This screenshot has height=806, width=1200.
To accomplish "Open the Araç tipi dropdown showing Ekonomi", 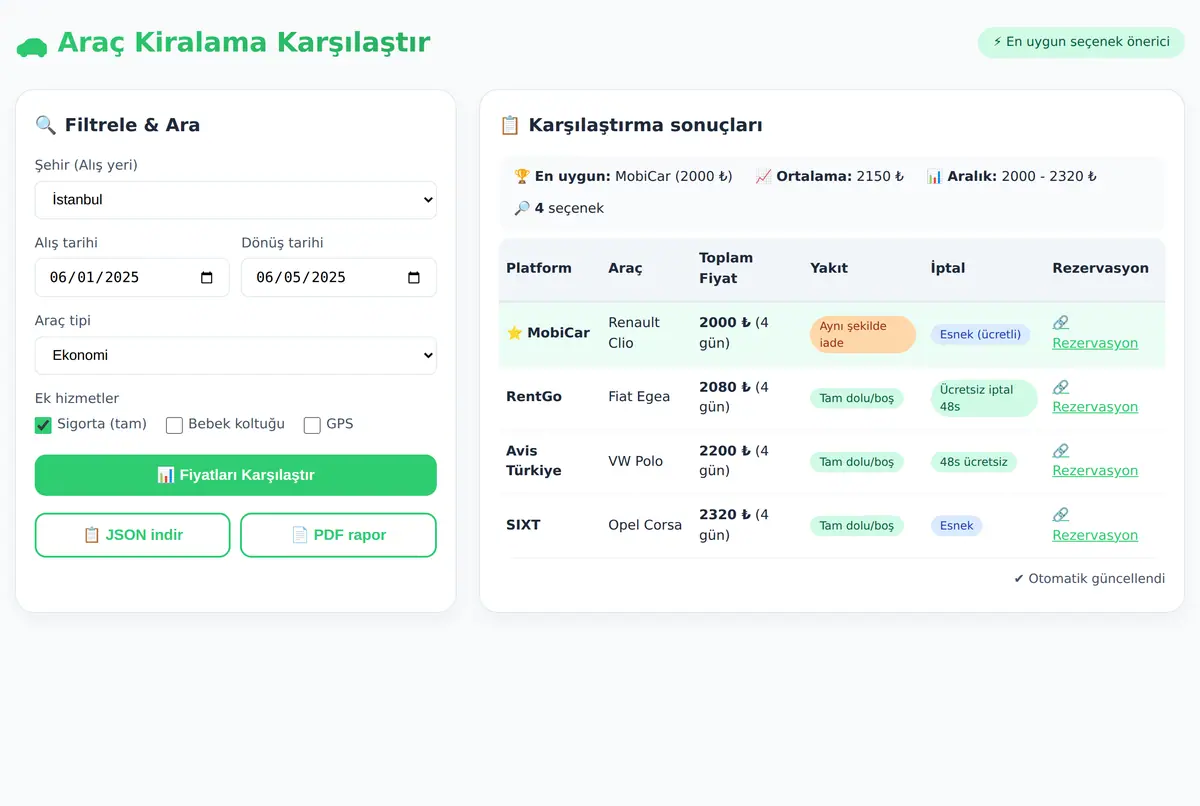I will point(236,355).
